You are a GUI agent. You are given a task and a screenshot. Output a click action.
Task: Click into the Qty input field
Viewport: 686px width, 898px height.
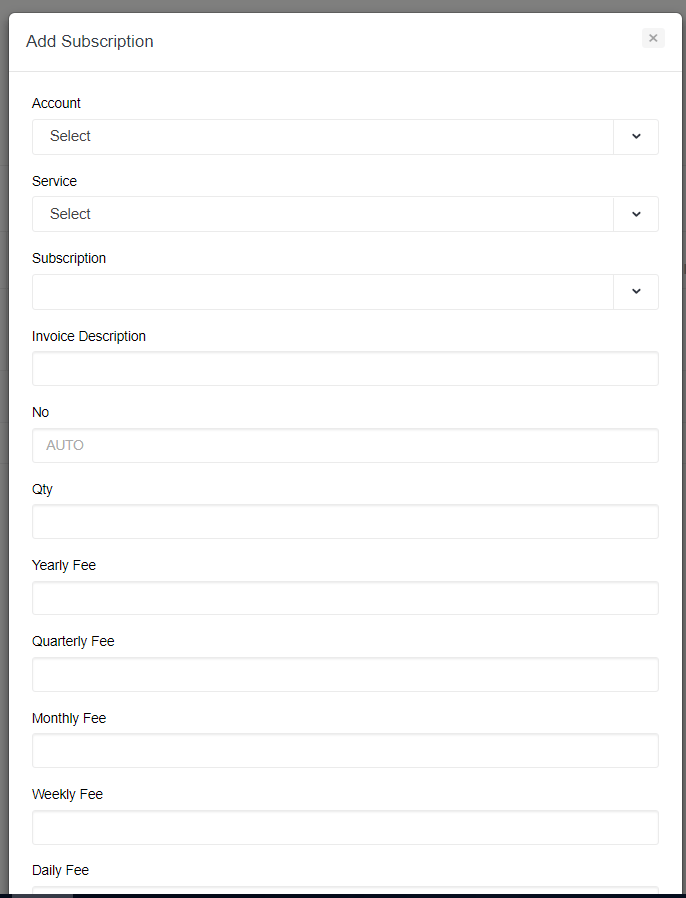click(x=345, y=521)
